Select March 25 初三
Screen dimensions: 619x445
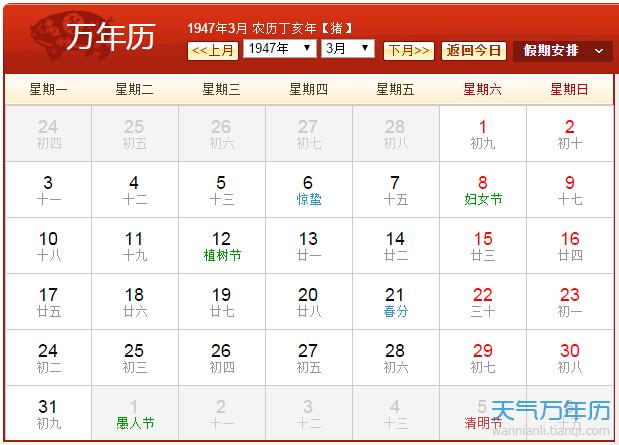pyautogui.click(x=135, y=358)
